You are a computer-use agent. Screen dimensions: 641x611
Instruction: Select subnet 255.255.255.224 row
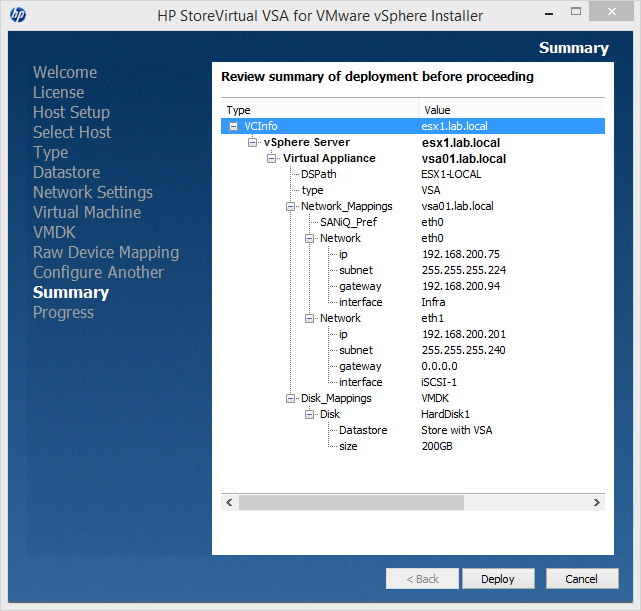coord(413,270)
